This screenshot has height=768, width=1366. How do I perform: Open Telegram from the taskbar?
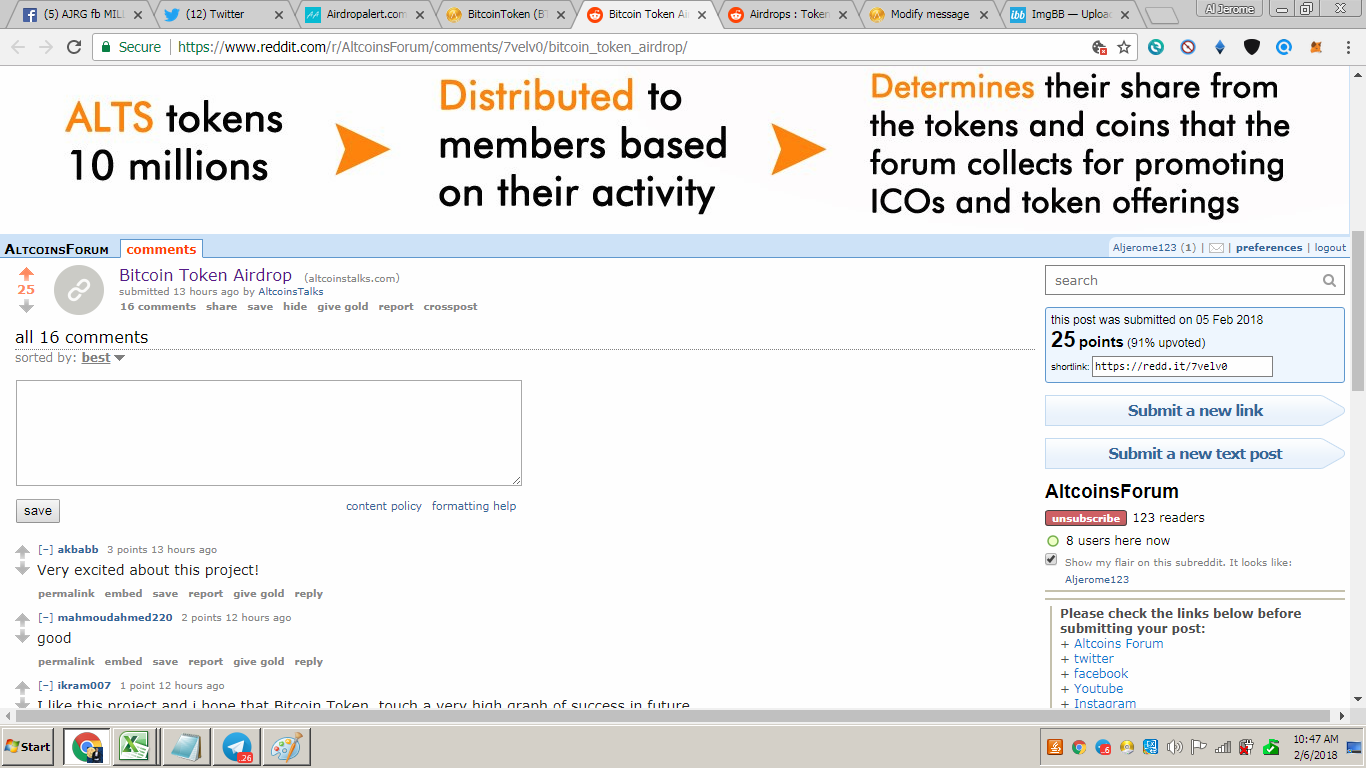click(x=237, y=747)
